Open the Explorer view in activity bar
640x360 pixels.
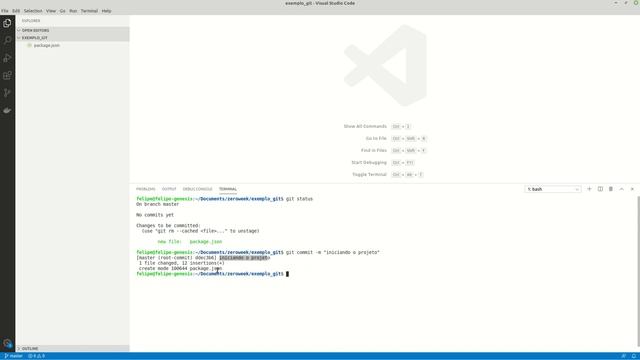7,23
